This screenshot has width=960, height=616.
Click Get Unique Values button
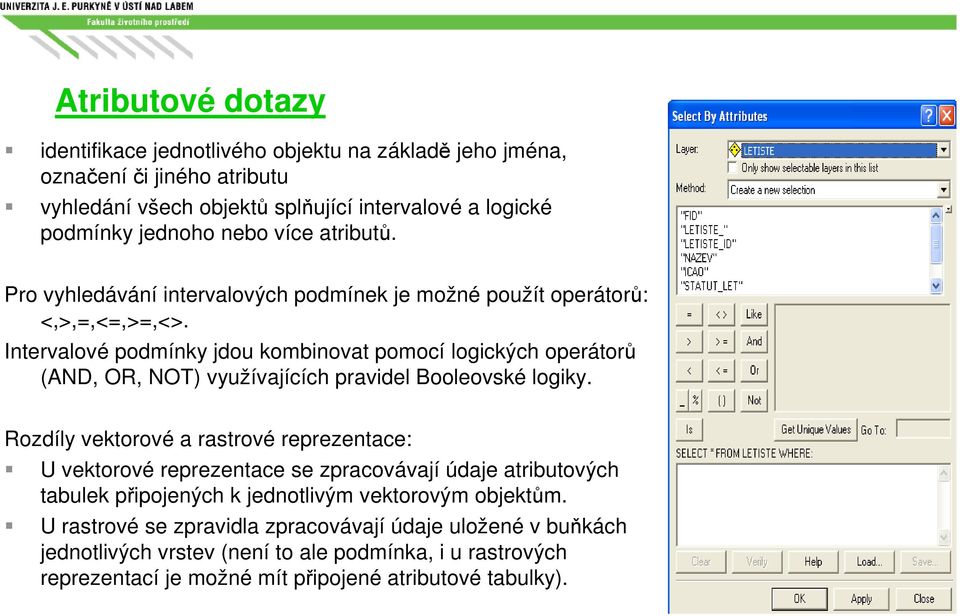(816, 429)
